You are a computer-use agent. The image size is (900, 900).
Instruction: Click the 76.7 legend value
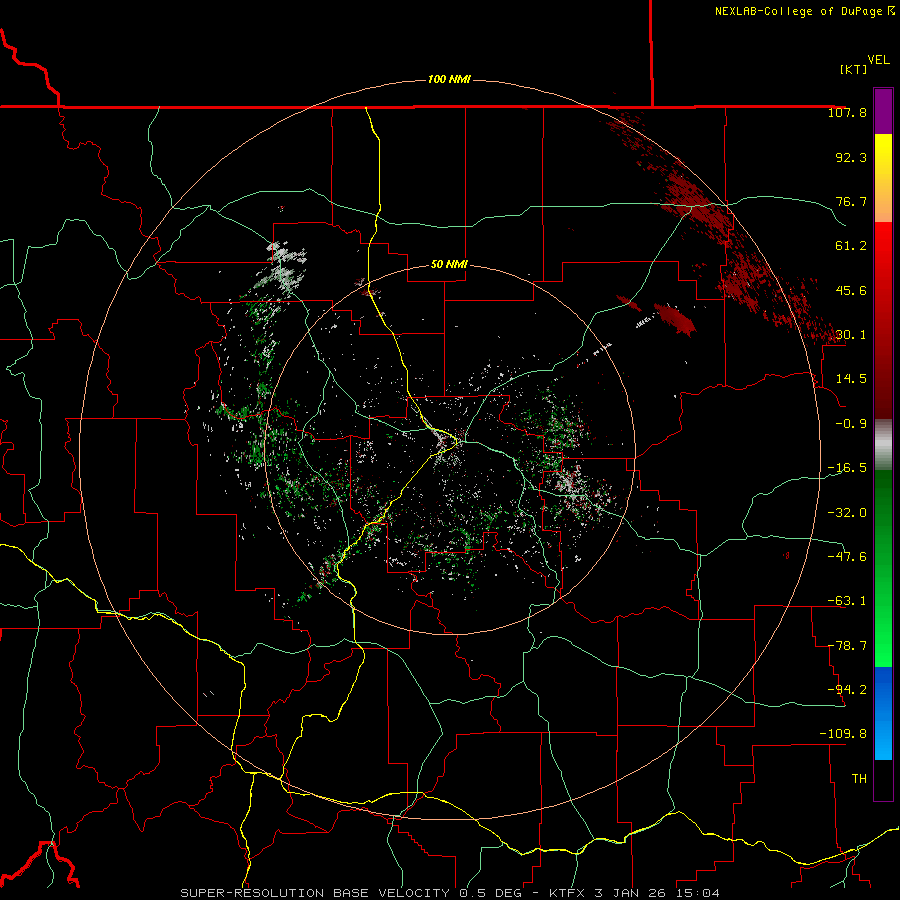pyautogui.click(x=851, y=201)
